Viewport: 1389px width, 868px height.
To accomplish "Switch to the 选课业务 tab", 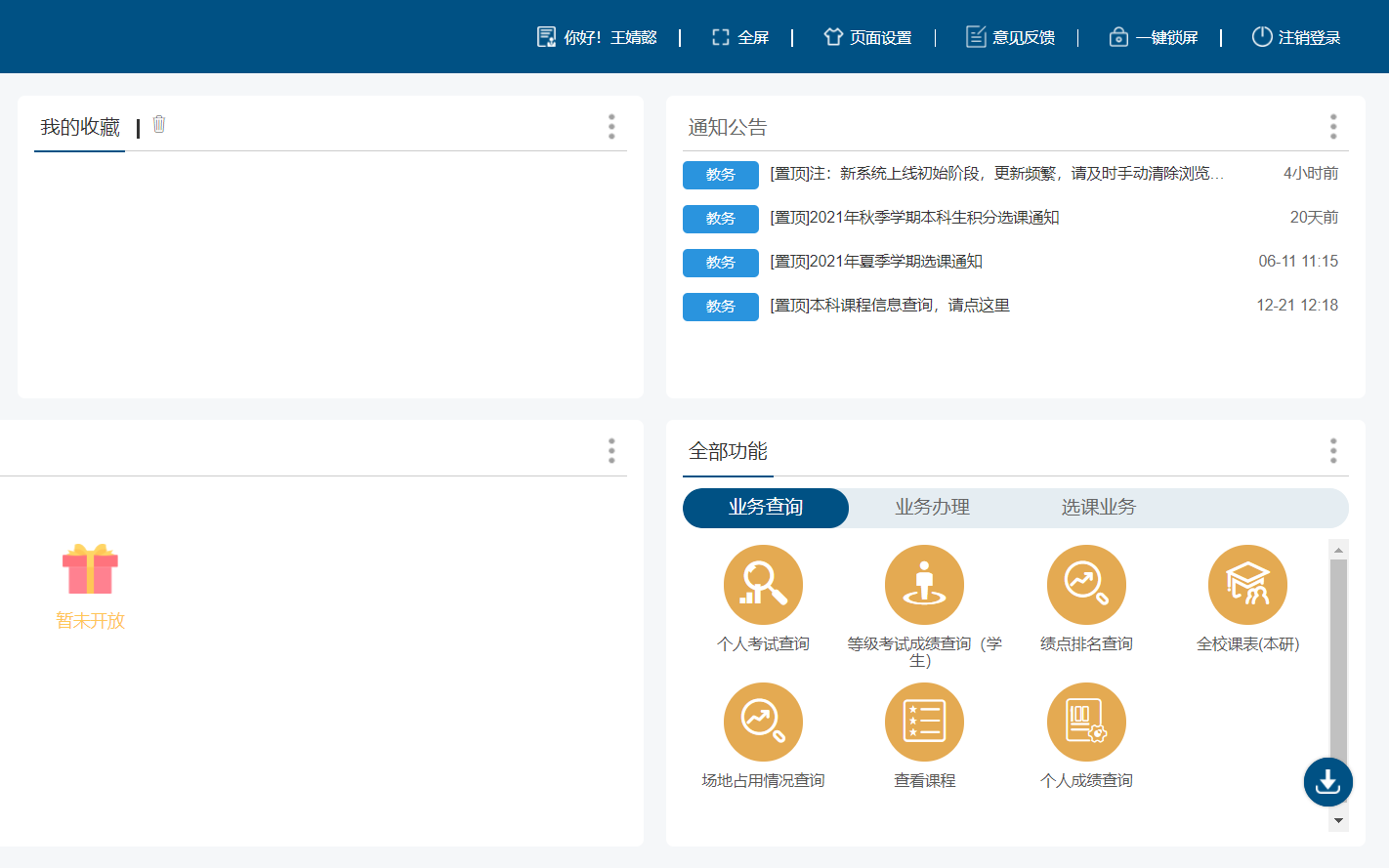I will [1098, 508].
